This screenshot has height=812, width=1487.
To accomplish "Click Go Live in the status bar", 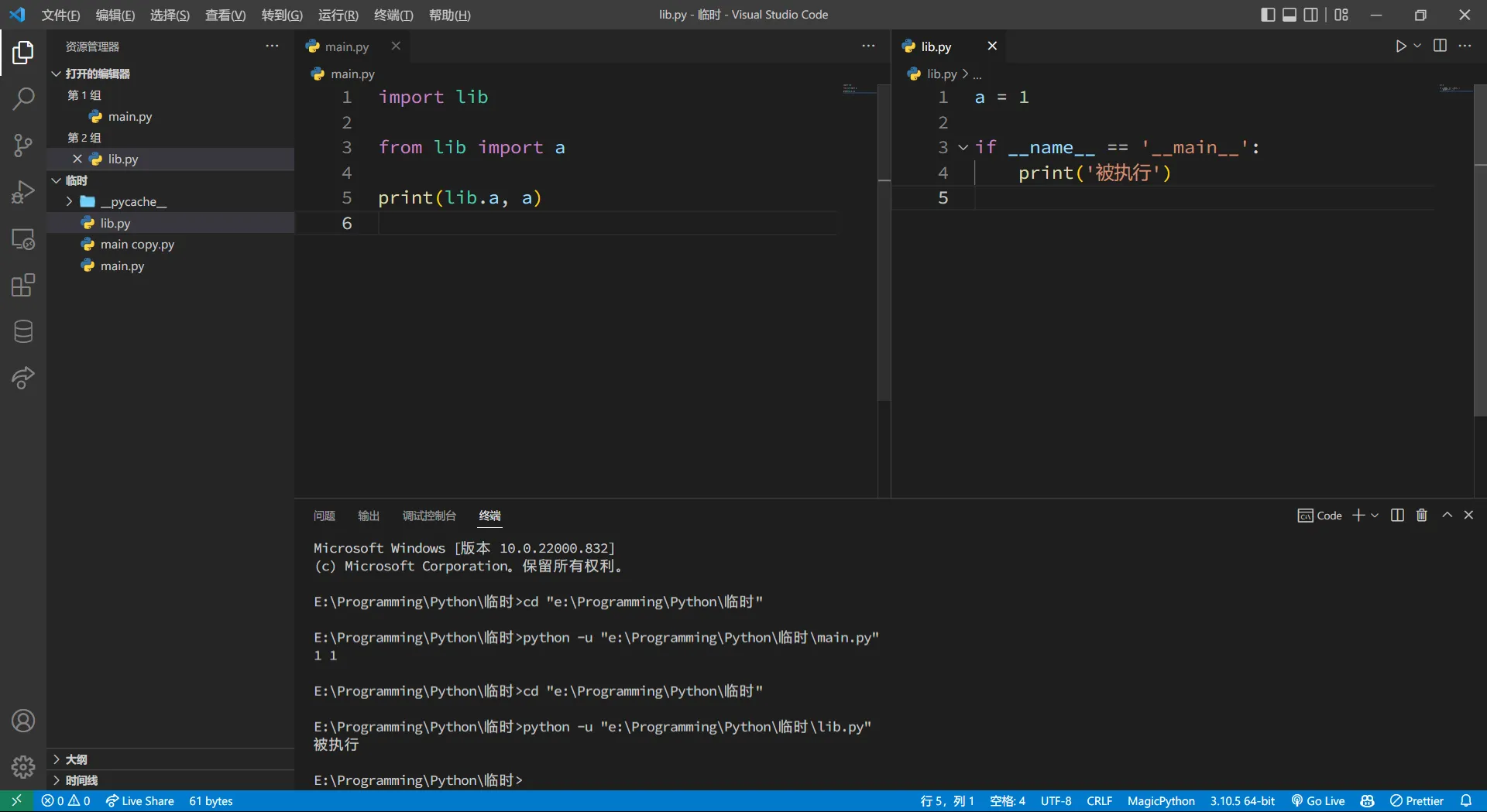I will click(1318, 801).
